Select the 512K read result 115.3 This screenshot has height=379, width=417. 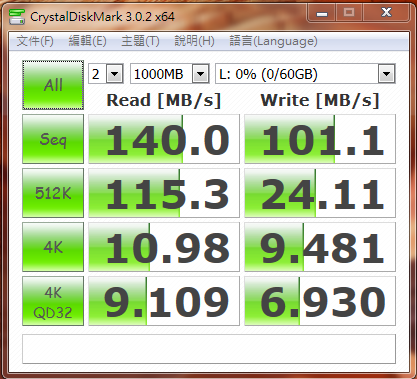coord(164,193)
